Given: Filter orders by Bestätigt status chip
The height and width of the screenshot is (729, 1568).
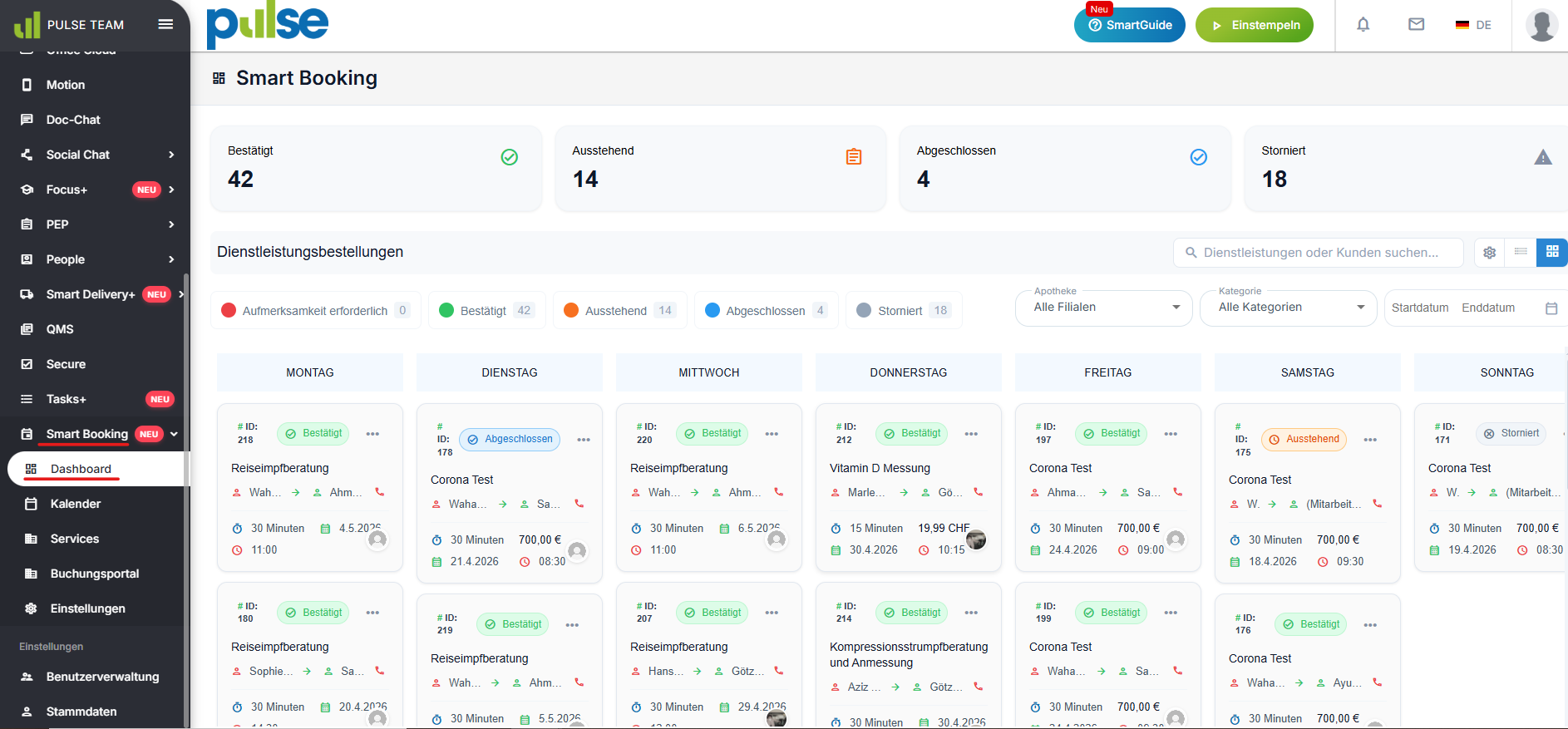Looking at the screenshot, I should (486, 310).
